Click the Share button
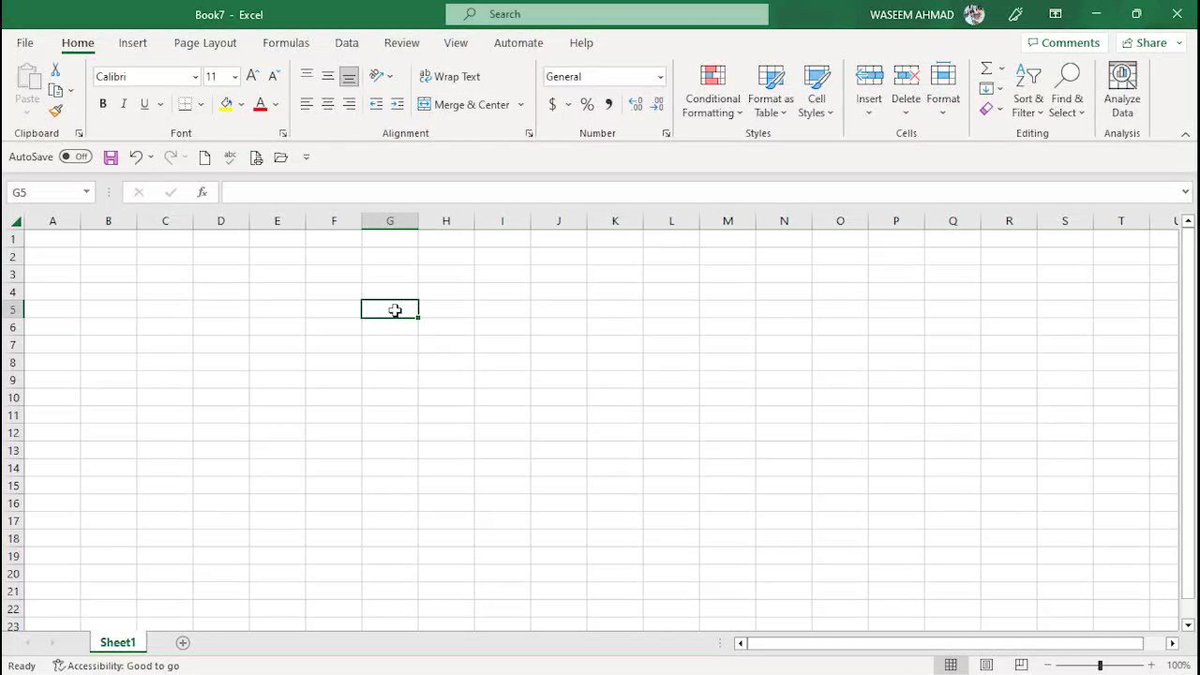1200x675 pixels. click(1150, 43)
